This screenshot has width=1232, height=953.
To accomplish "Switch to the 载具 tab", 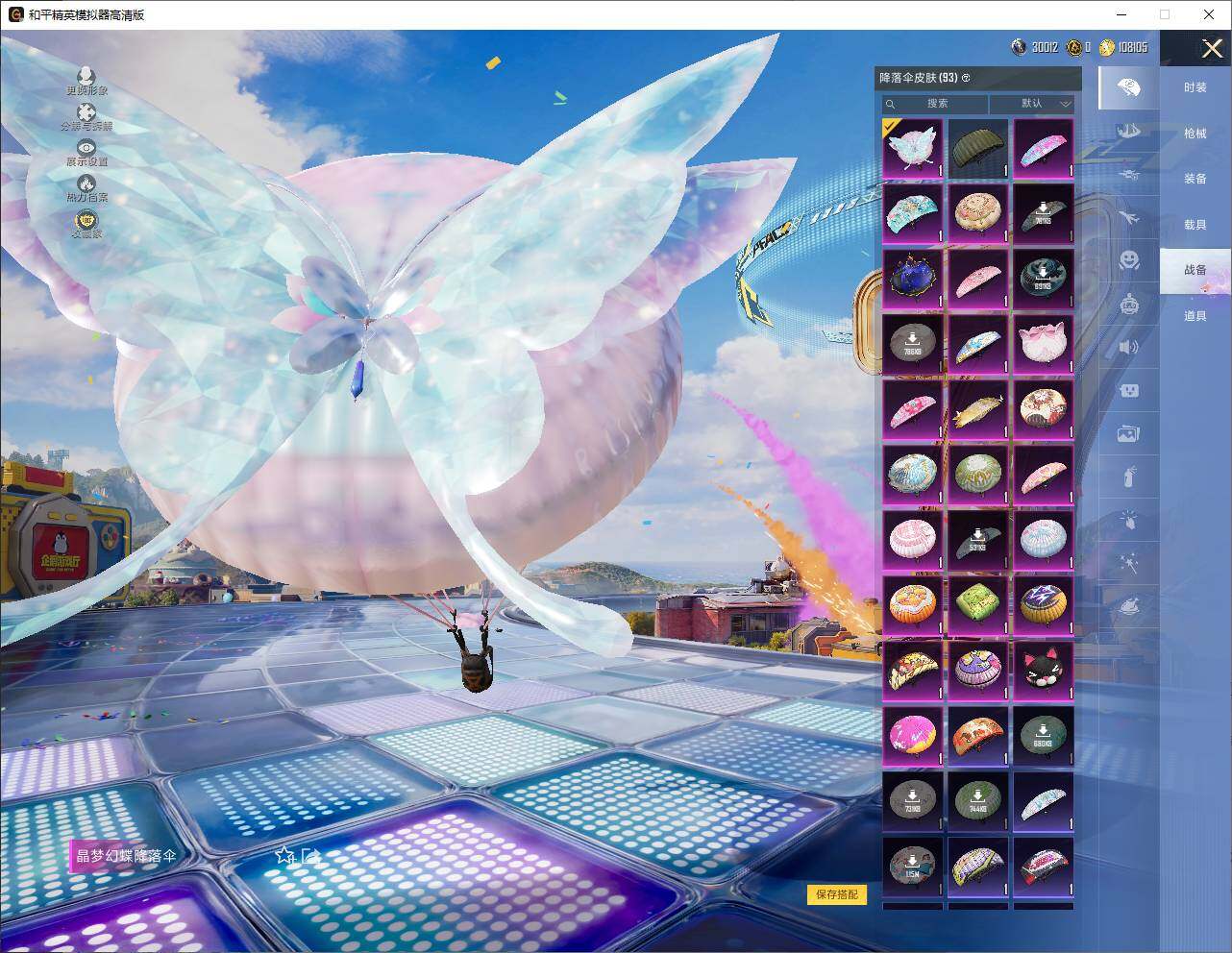I will (x=1195, y=225).
